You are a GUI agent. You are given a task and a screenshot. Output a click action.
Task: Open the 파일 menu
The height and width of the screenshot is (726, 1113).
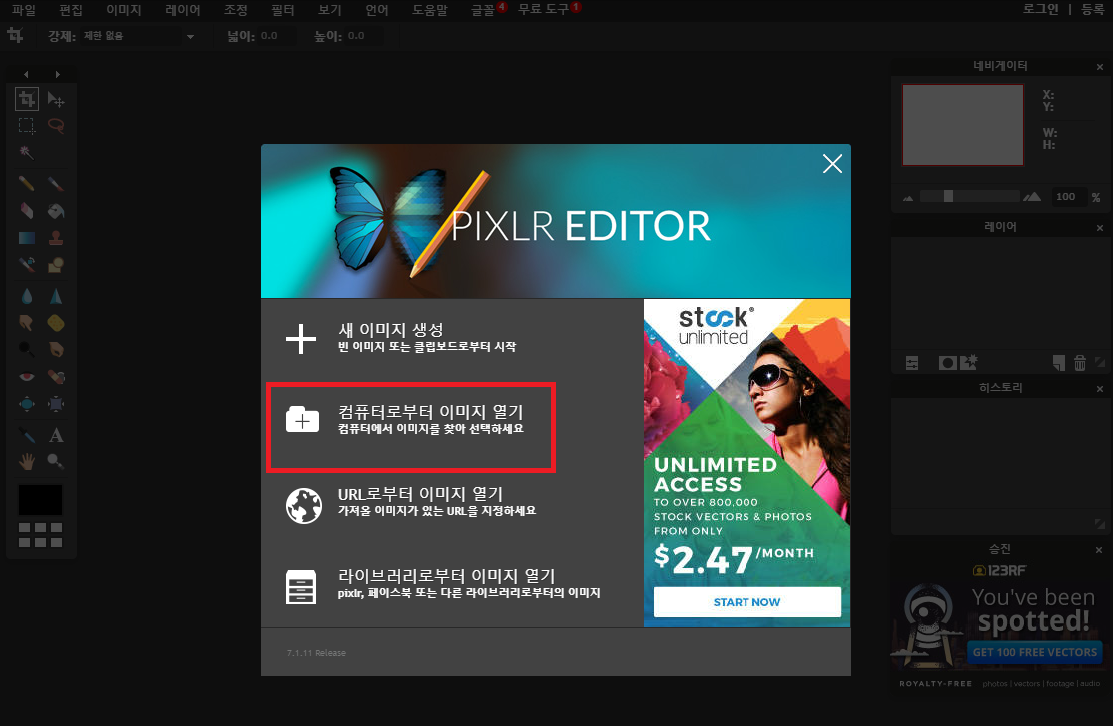pyautogui.click(x=23, y=10)
